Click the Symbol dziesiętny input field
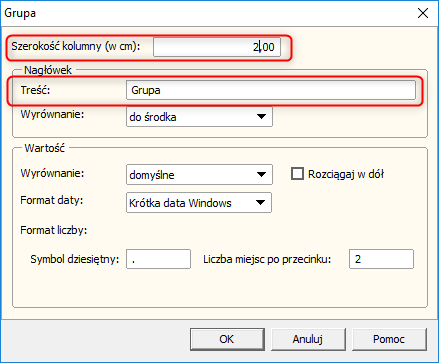The image size is (439, 363). [x=158, y=259]
